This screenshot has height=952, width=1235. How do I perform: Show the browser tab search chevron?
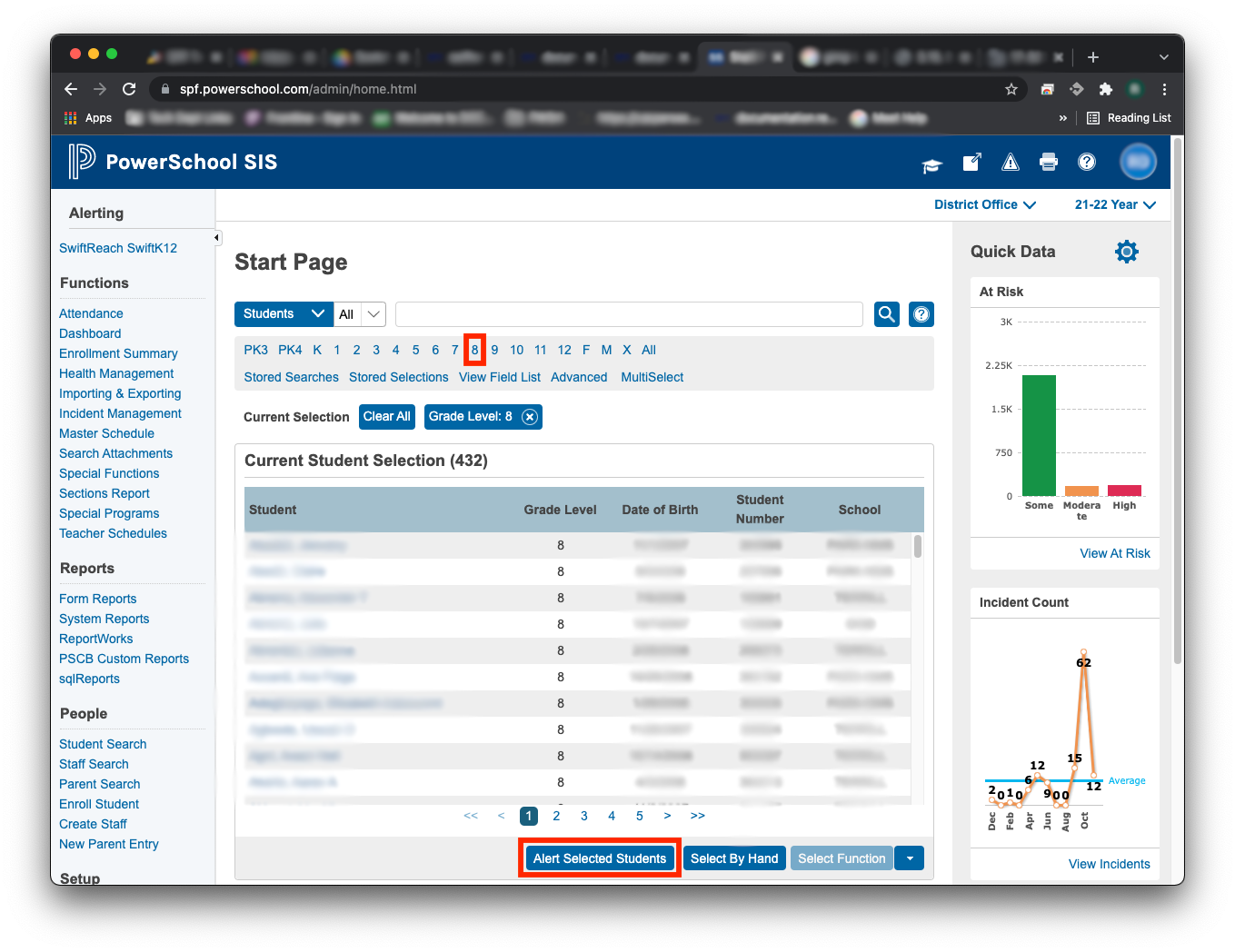coord(1164,57)
